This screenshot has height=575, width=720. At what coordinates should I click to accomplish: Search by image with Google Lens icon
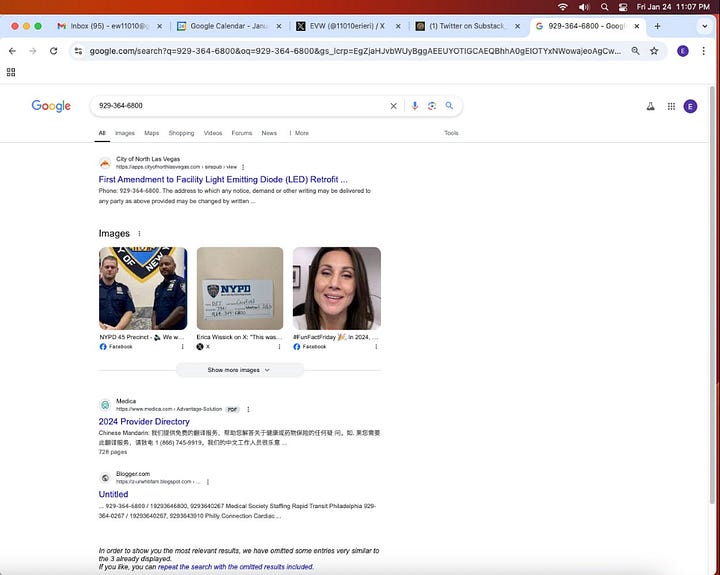(432, 106)
